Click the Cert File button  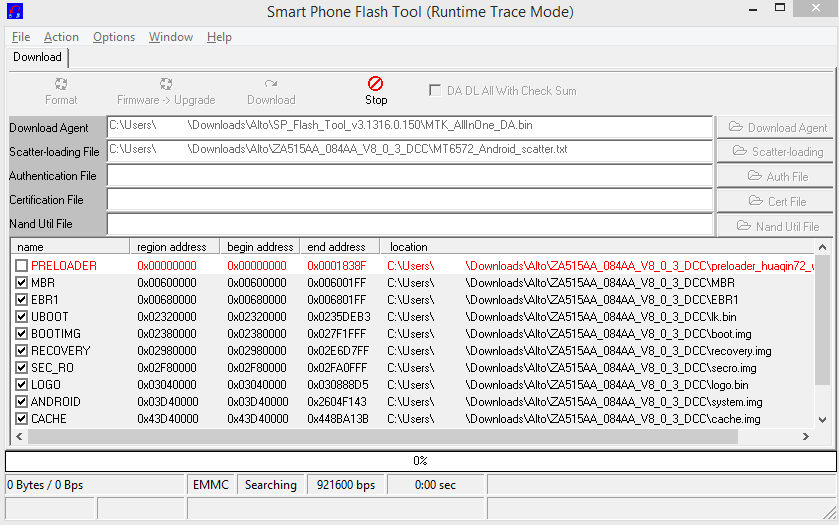tap(775, 201)
